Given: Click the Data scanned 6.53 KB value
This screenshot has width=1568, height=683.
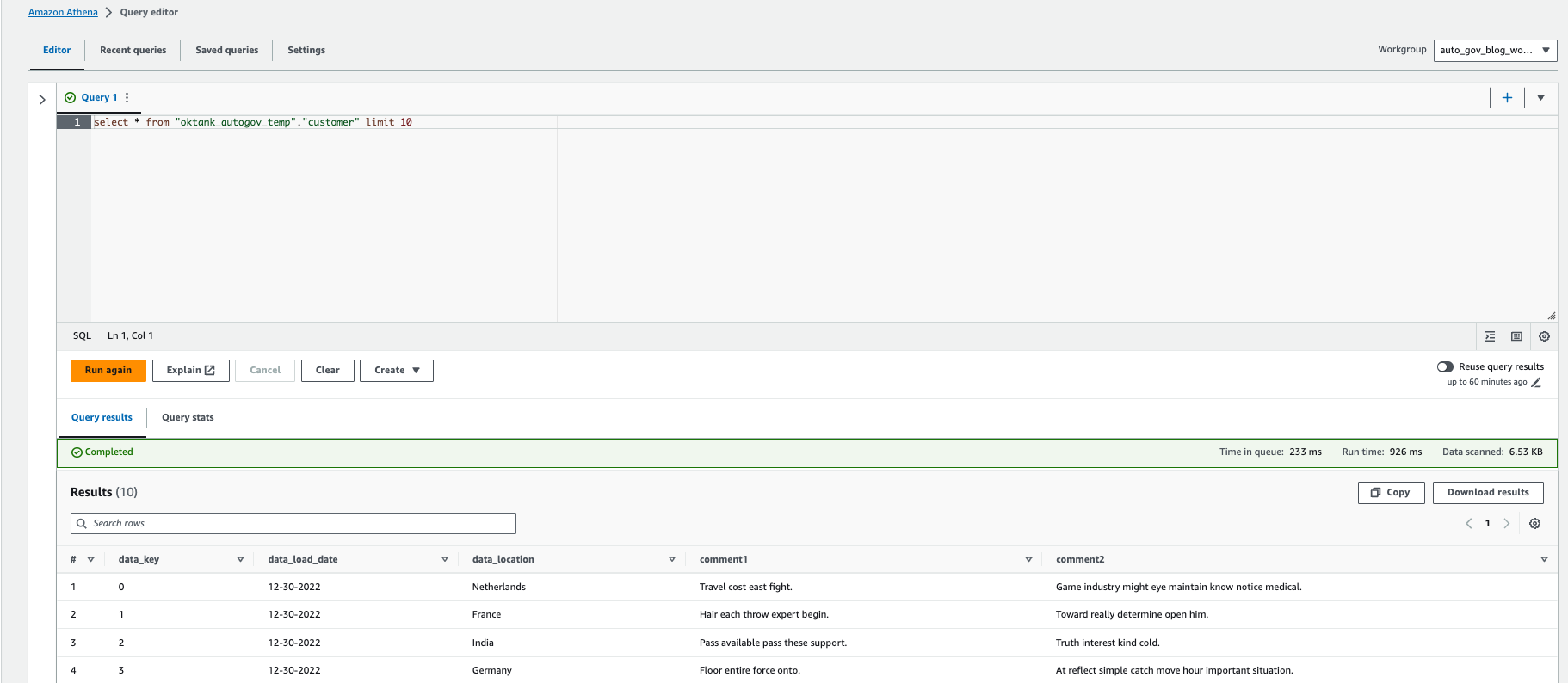Looking at the screenshot, I should 1526,452.
